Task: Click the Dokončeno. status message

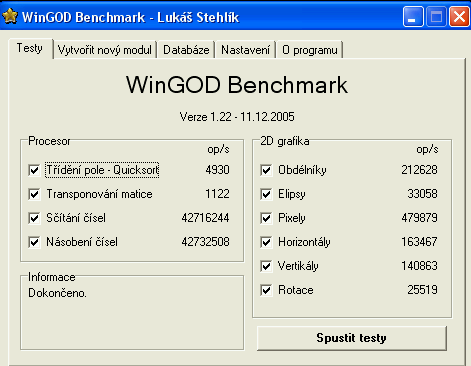Action: tap(57, 293)
